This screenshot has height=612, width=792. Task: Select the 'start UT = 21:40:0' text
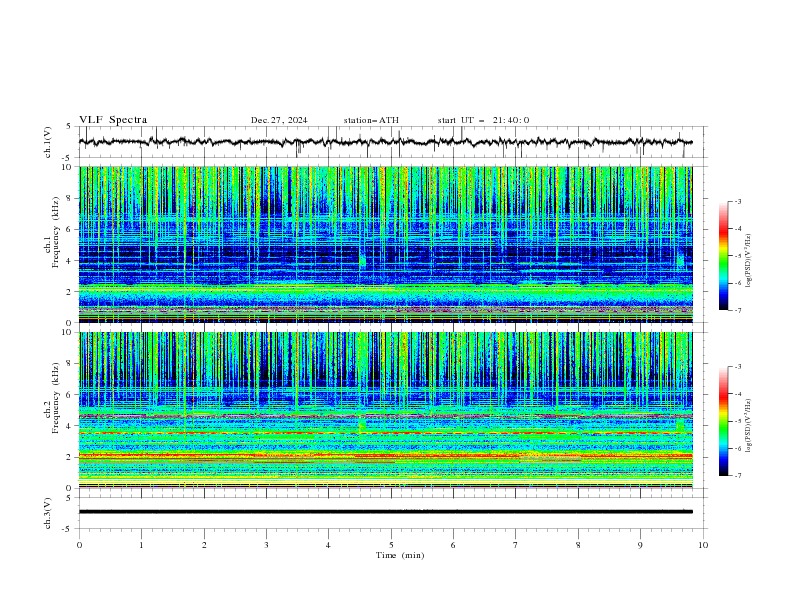483,120
